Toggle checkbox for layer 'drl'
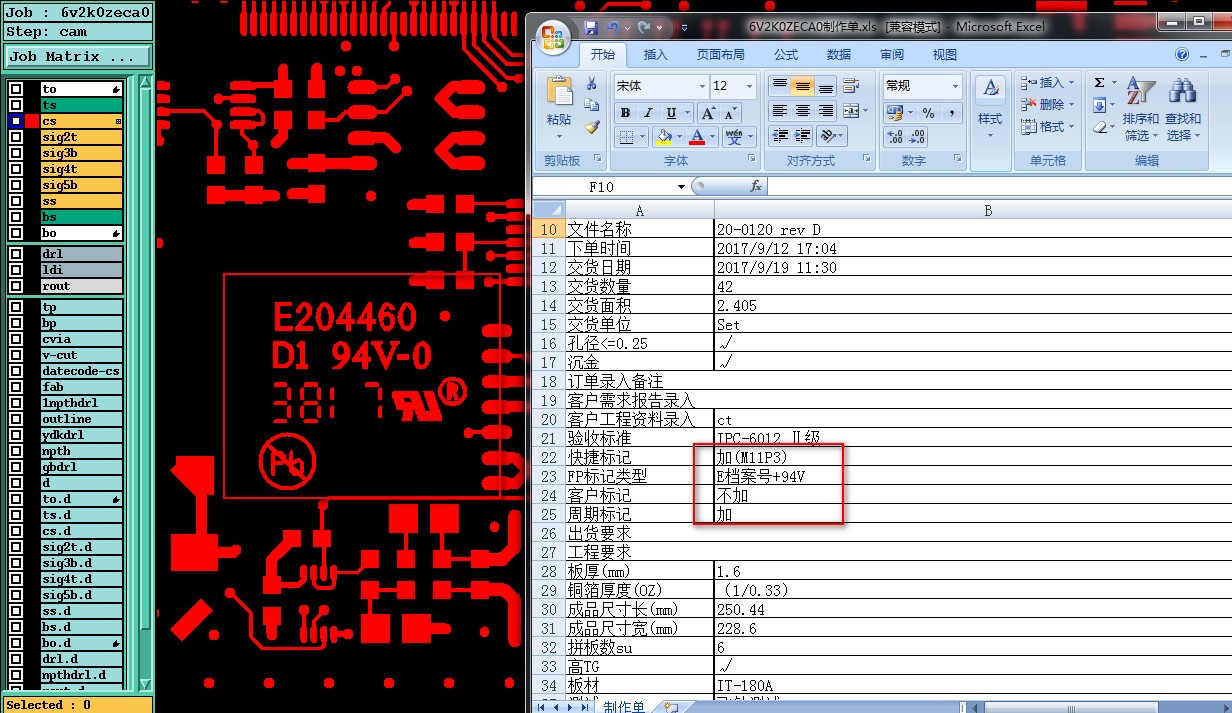 (16, 254)
